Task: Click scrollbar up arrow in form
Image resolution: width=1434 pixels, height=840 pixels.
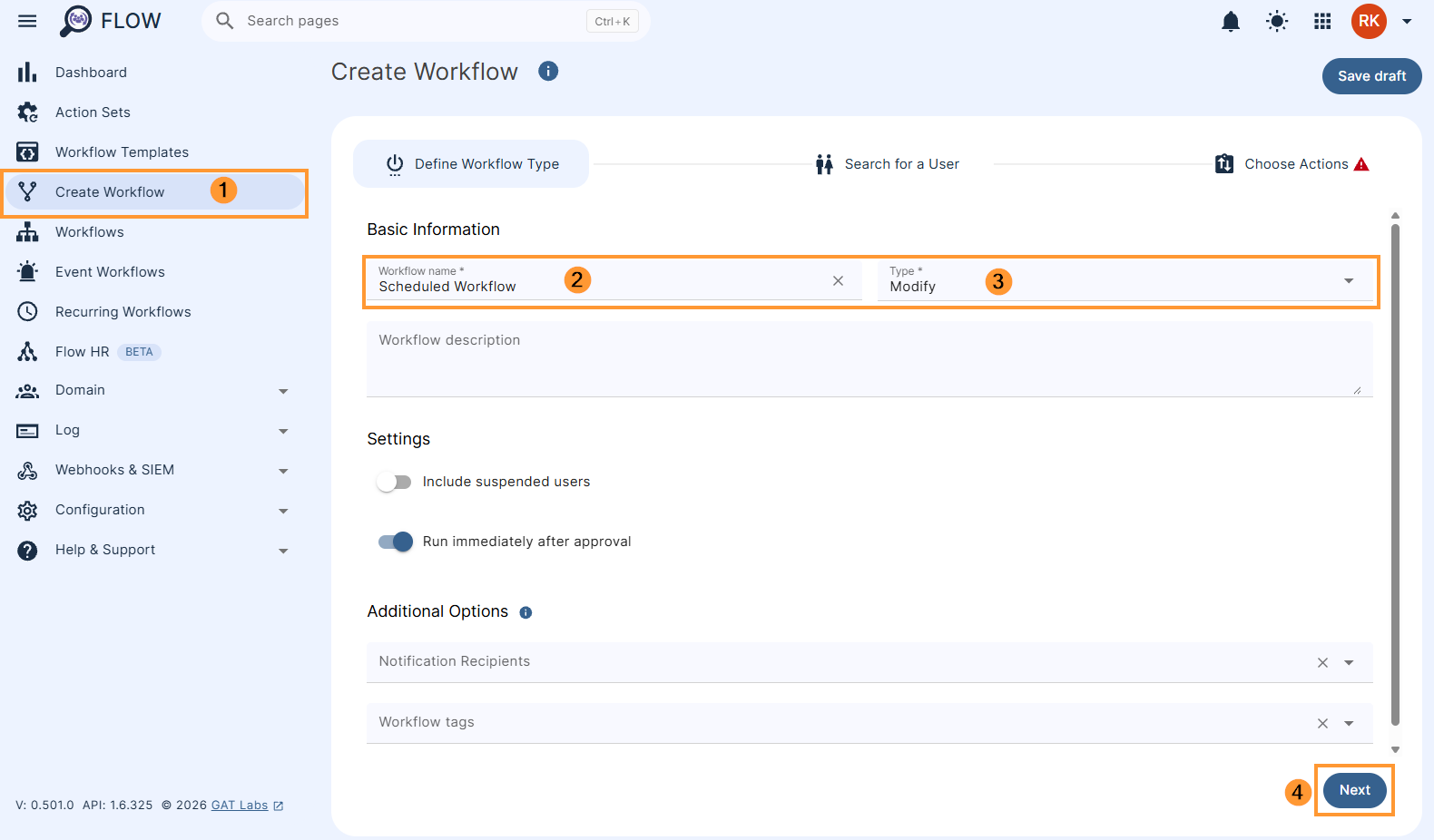Action: [1395, 216]
